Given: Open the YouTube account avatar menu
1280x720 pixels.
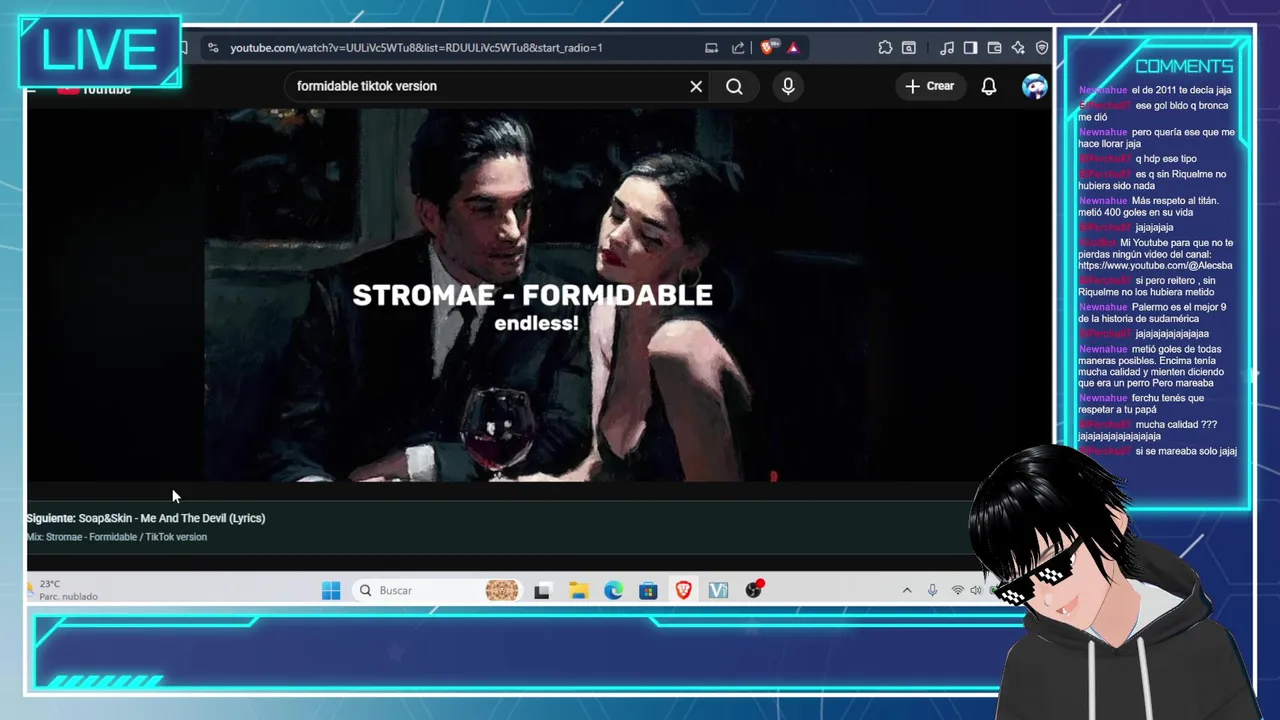Looking at the screenshot, I should (x=1034, y=86).
